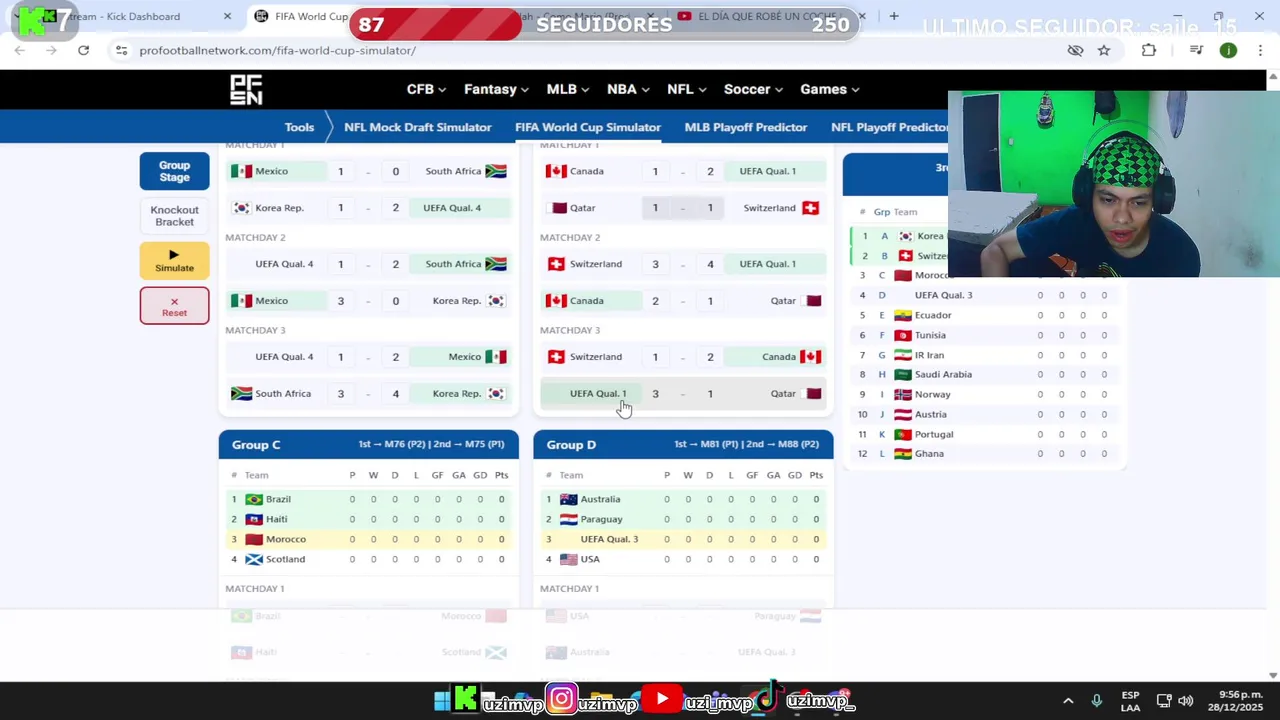Viewport: 1280px width, 720px height.
Task: Expand the NBA navigation dropdown
Action: pos(628,89)
